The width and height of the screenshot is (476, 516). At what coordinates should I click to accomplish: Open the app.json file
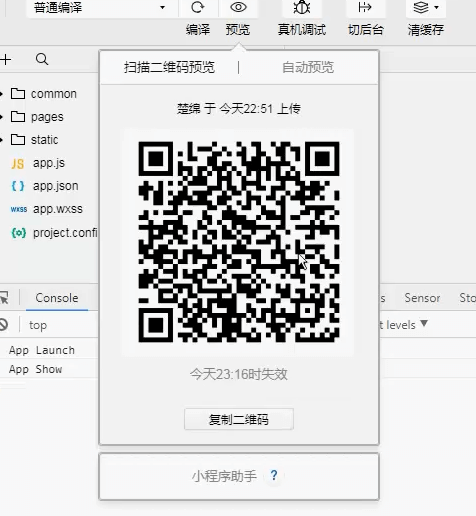[x=56, y=186]
